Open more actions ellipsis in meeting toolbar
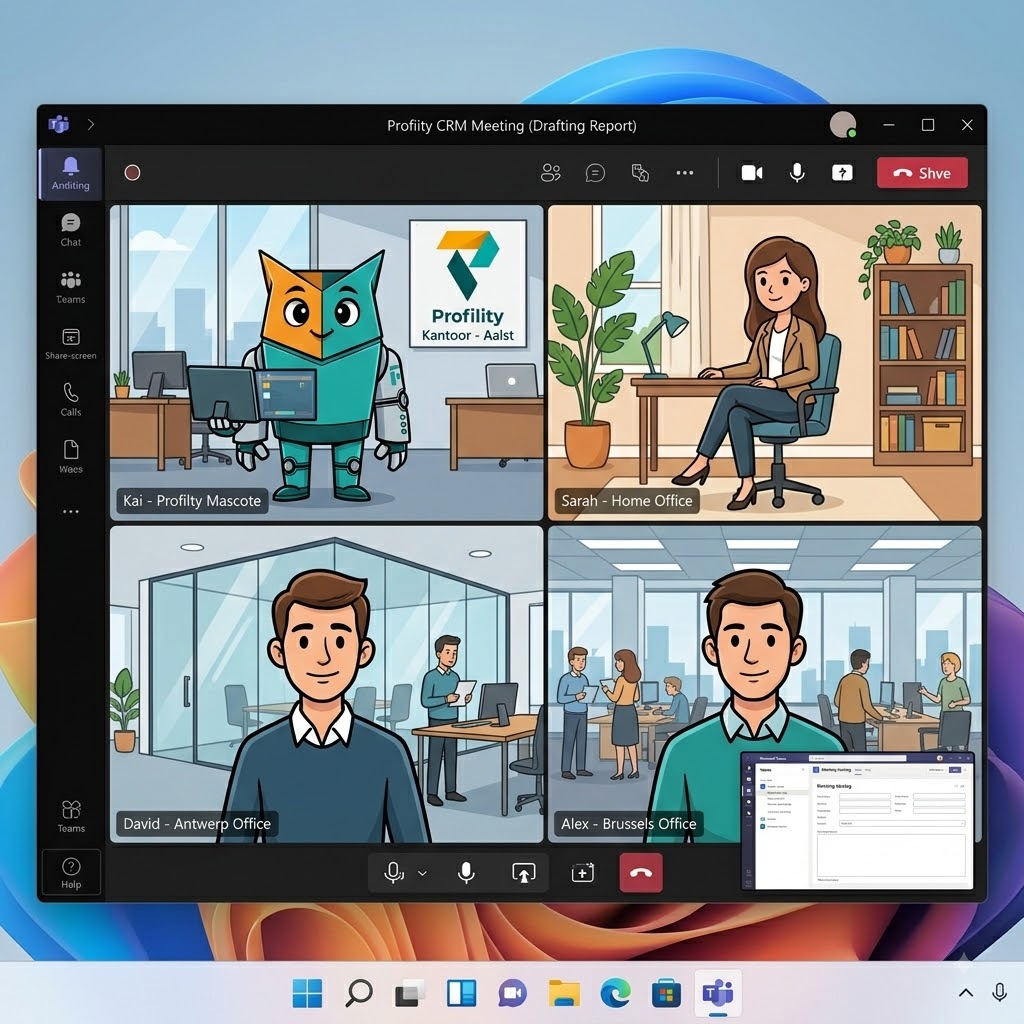The width and height of the screenshot is (1024, 1024). (x=684, y=173)
